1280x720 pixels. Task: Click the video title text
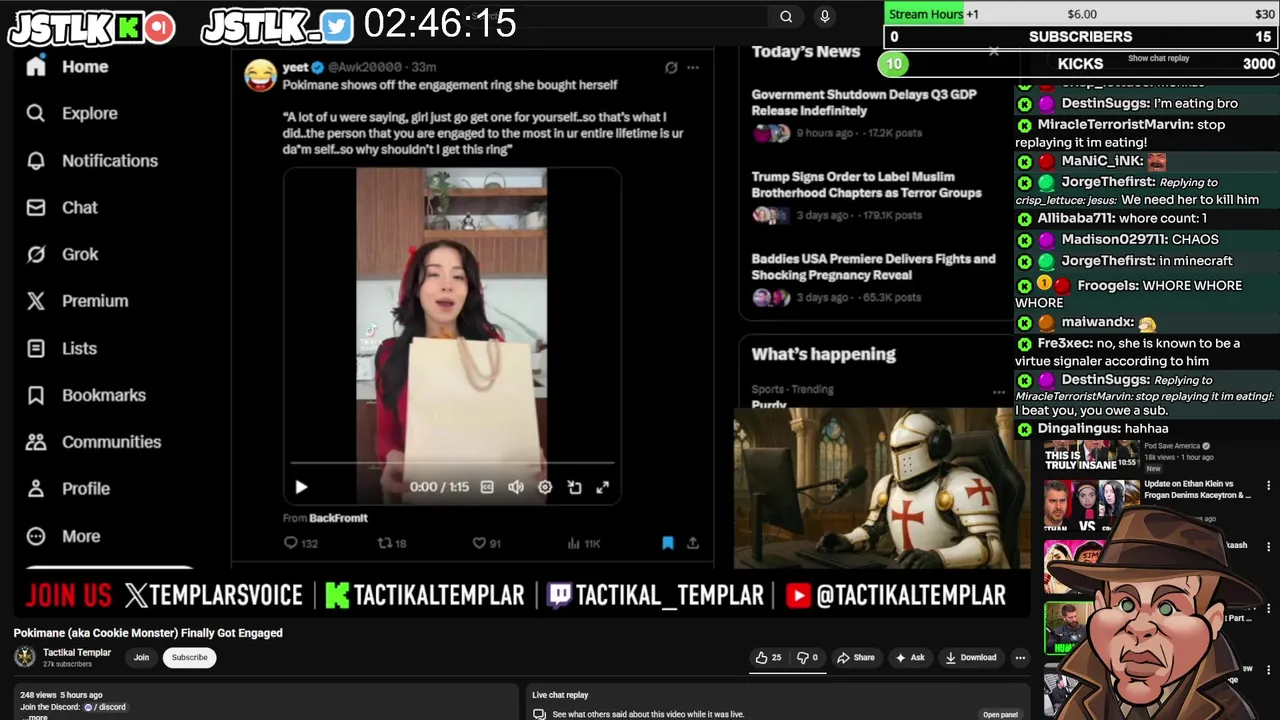(x=148, y=633)
